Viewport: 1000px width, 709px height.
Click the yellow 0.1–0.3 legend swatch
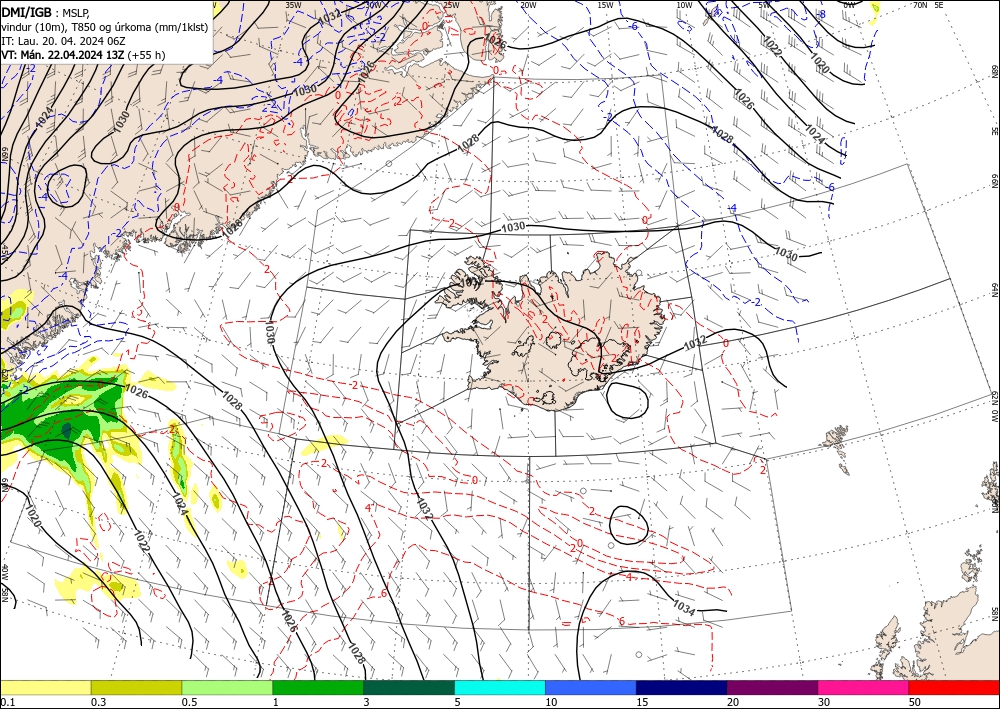tap(45, 687)
